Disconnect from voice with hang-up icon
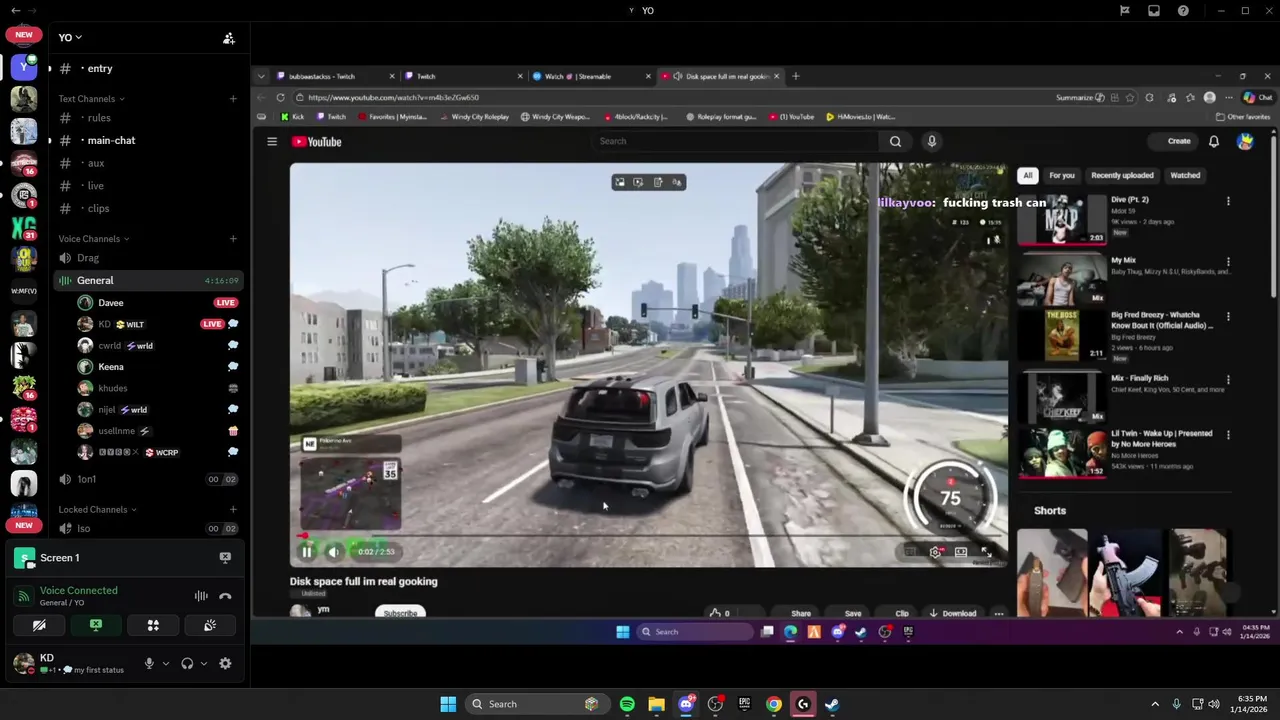The width and height of the screenshot is (1280, 720). (x=225, y=596)
